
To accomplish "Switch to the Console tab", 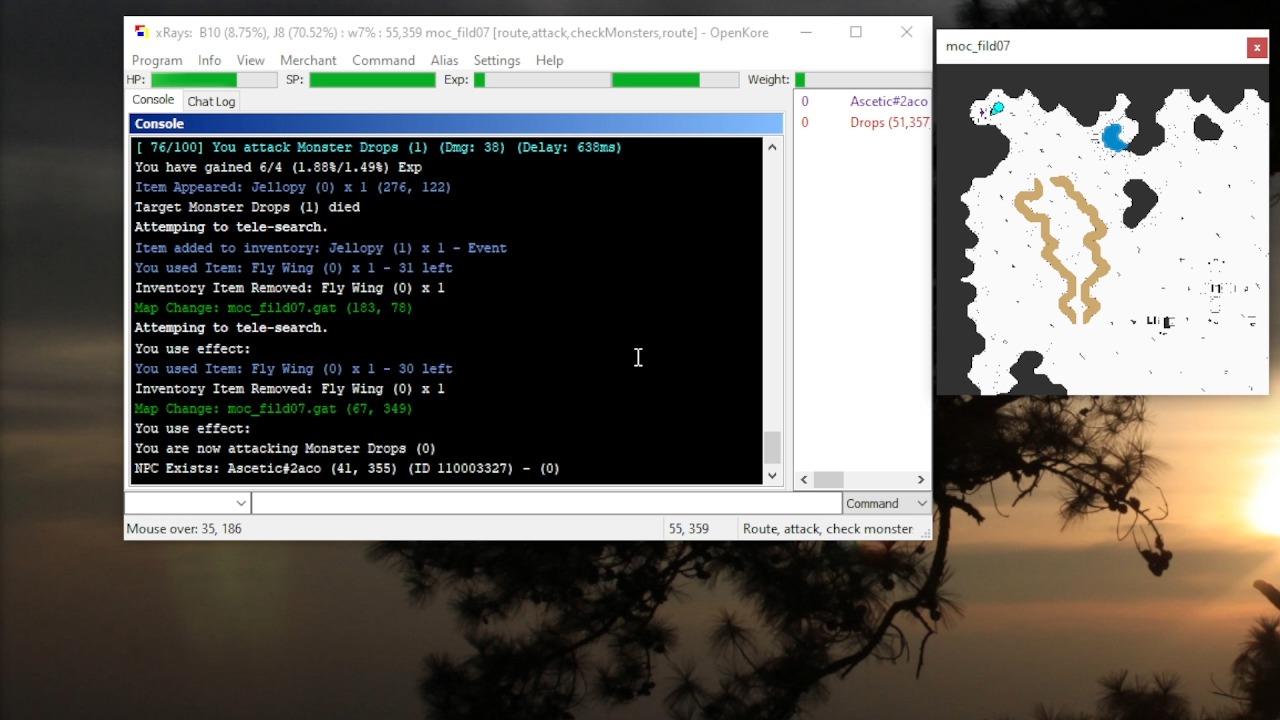I will point(153,100).
